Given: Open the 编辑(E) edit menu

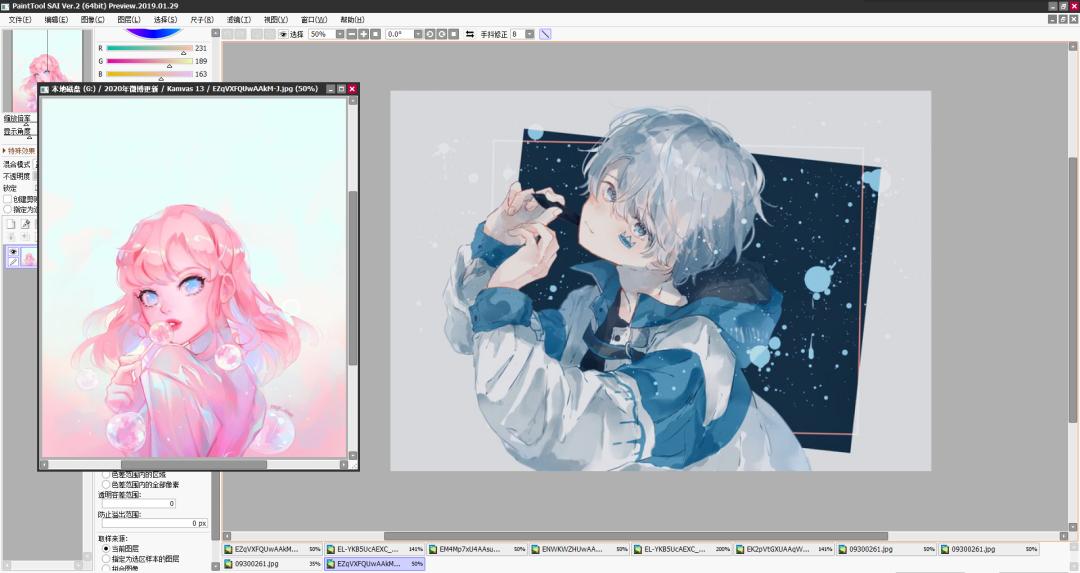Looking at the screenshot, I should [56, 20].
